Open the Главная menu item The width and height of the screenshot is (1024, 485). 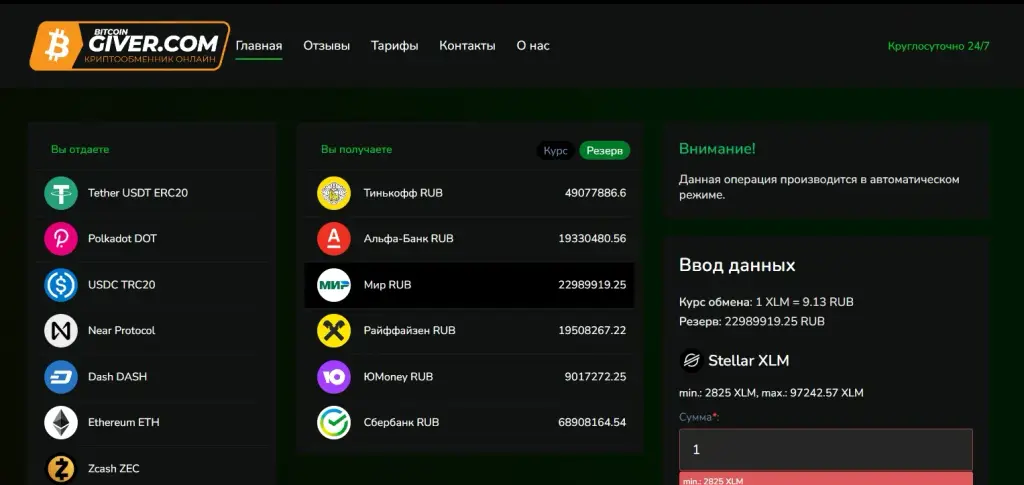(259, 46)
